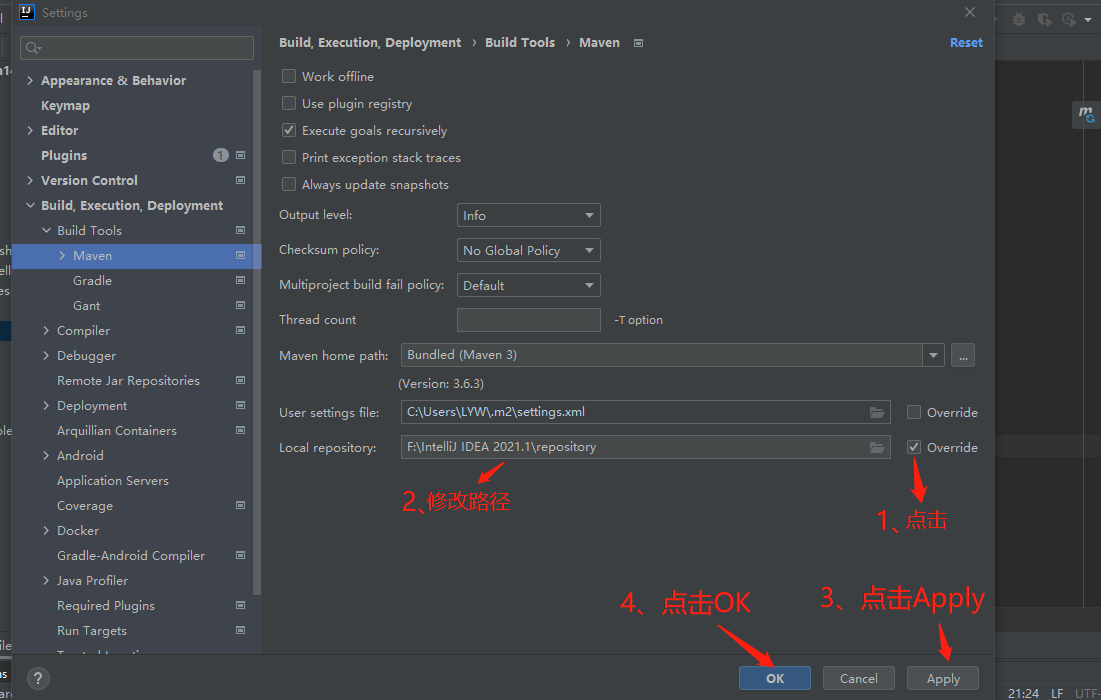Click the icon next to Maven breadcrumb
Screen dimensions: 1101x700
(638, 43)
